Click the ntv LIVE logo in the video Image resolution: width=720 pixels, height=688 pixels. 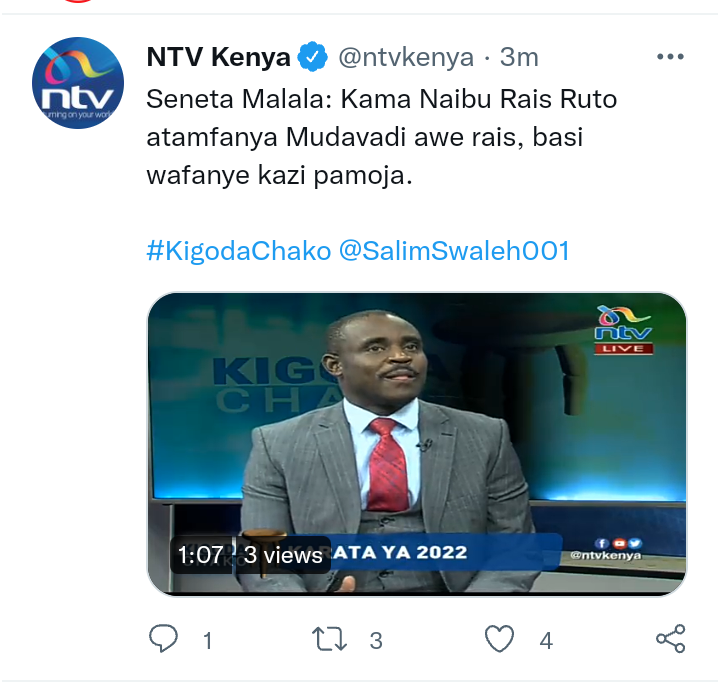click(623, 330)
